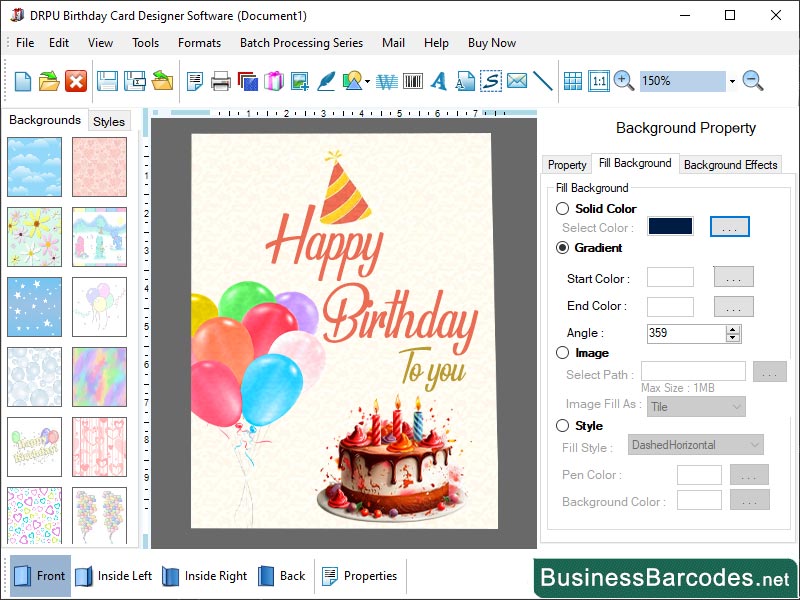
Task: Click the 1:1 actual size icon
Action: pyautogui.click(x=597, y=82)
